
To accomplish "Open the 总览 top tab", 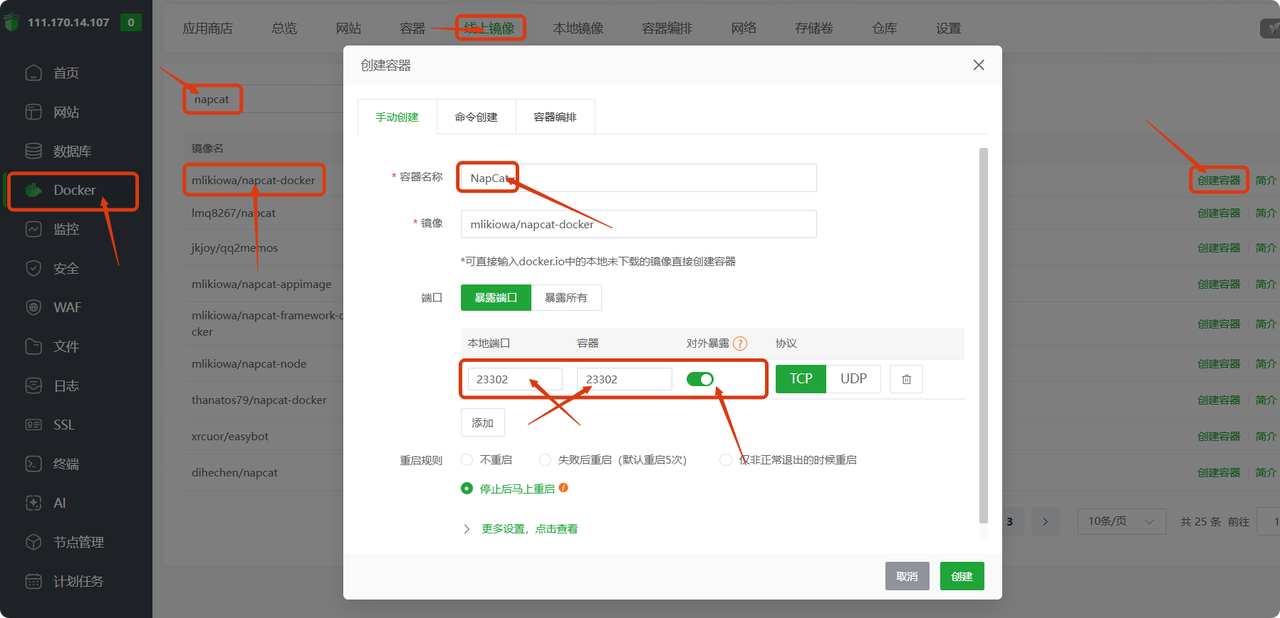I will click(x=284, y=28).
